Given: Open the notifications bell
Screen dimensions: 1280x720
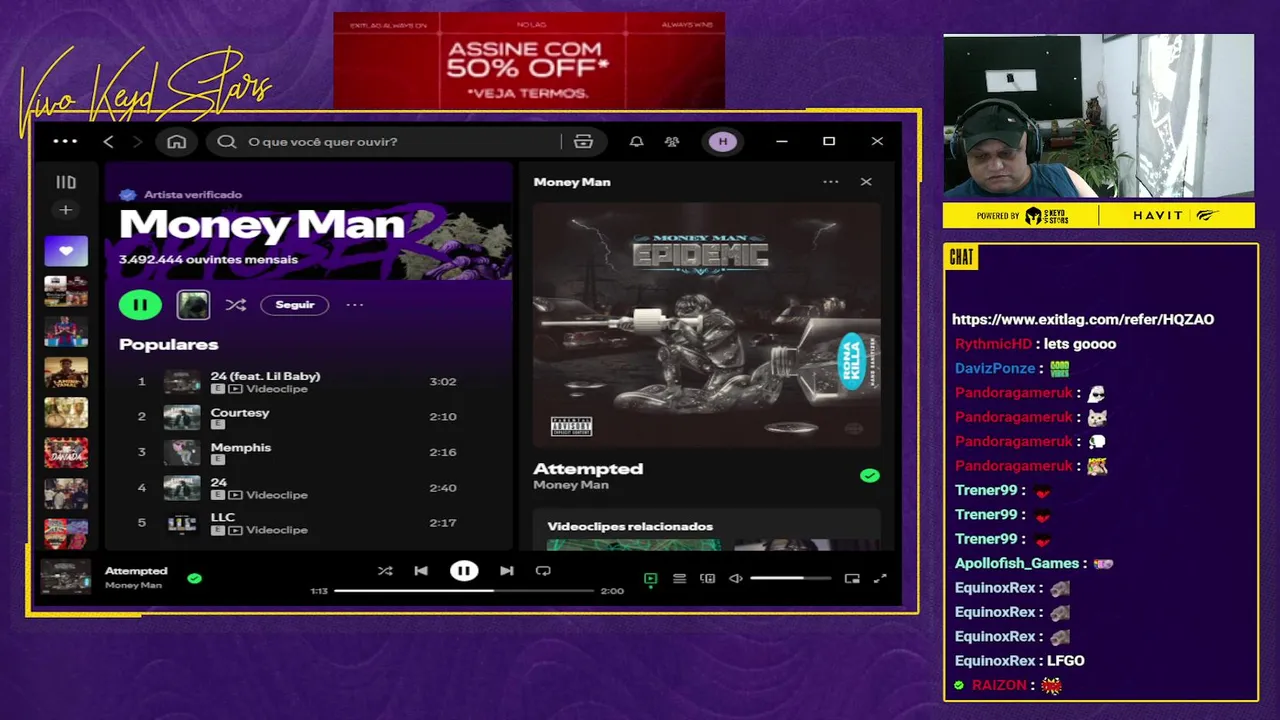Looking at the screenshot, I should [x=636, y=142].
